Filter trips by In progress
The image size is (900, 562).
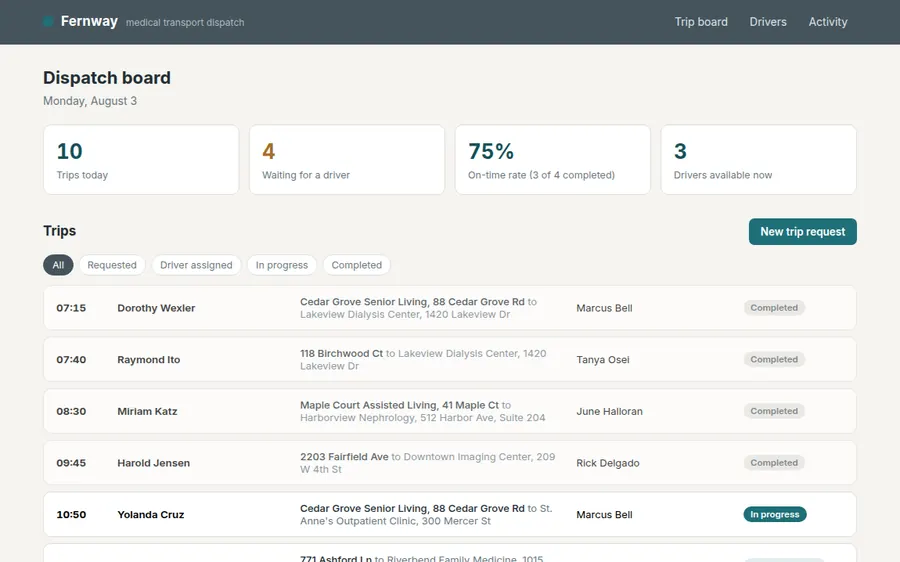coord(282,265)
